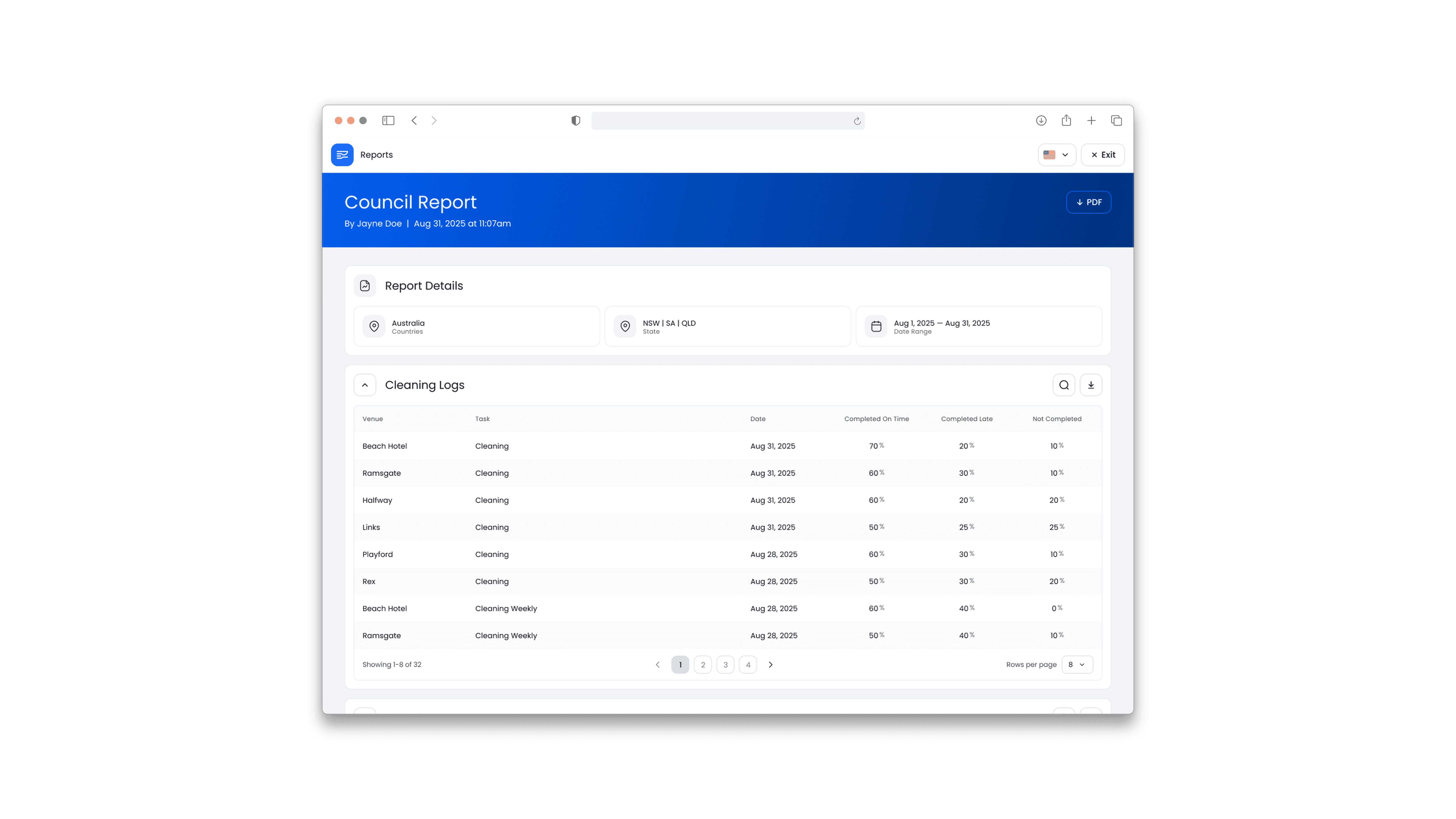Image resolution: width=1456 pixels, height=819 pixels.
Task: Exit the report view
Action: coord(1102,155)
